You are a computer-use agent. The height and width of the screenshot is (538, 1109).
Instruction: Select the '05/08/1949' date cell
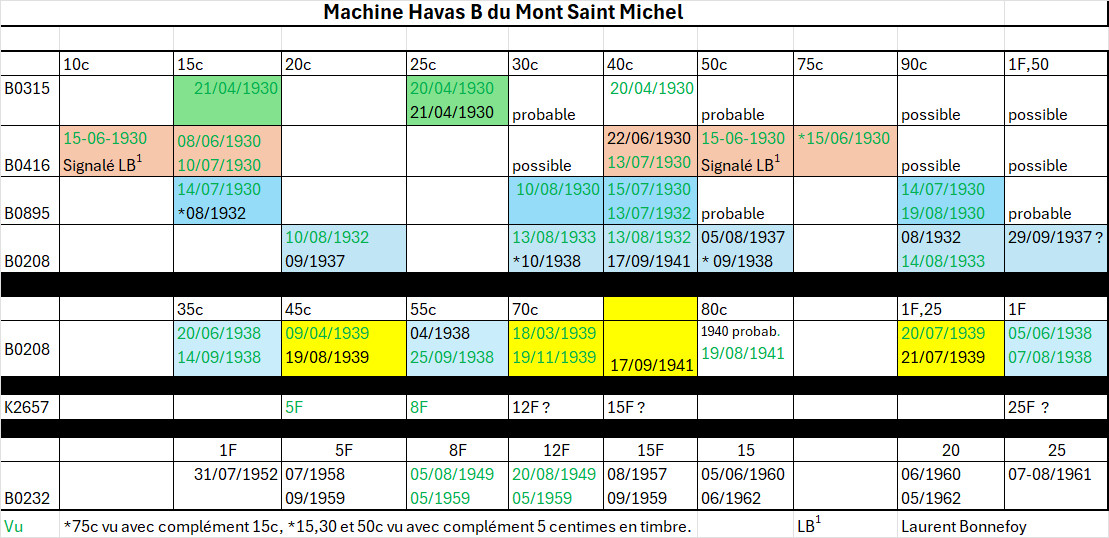click(x=451, y=474)
